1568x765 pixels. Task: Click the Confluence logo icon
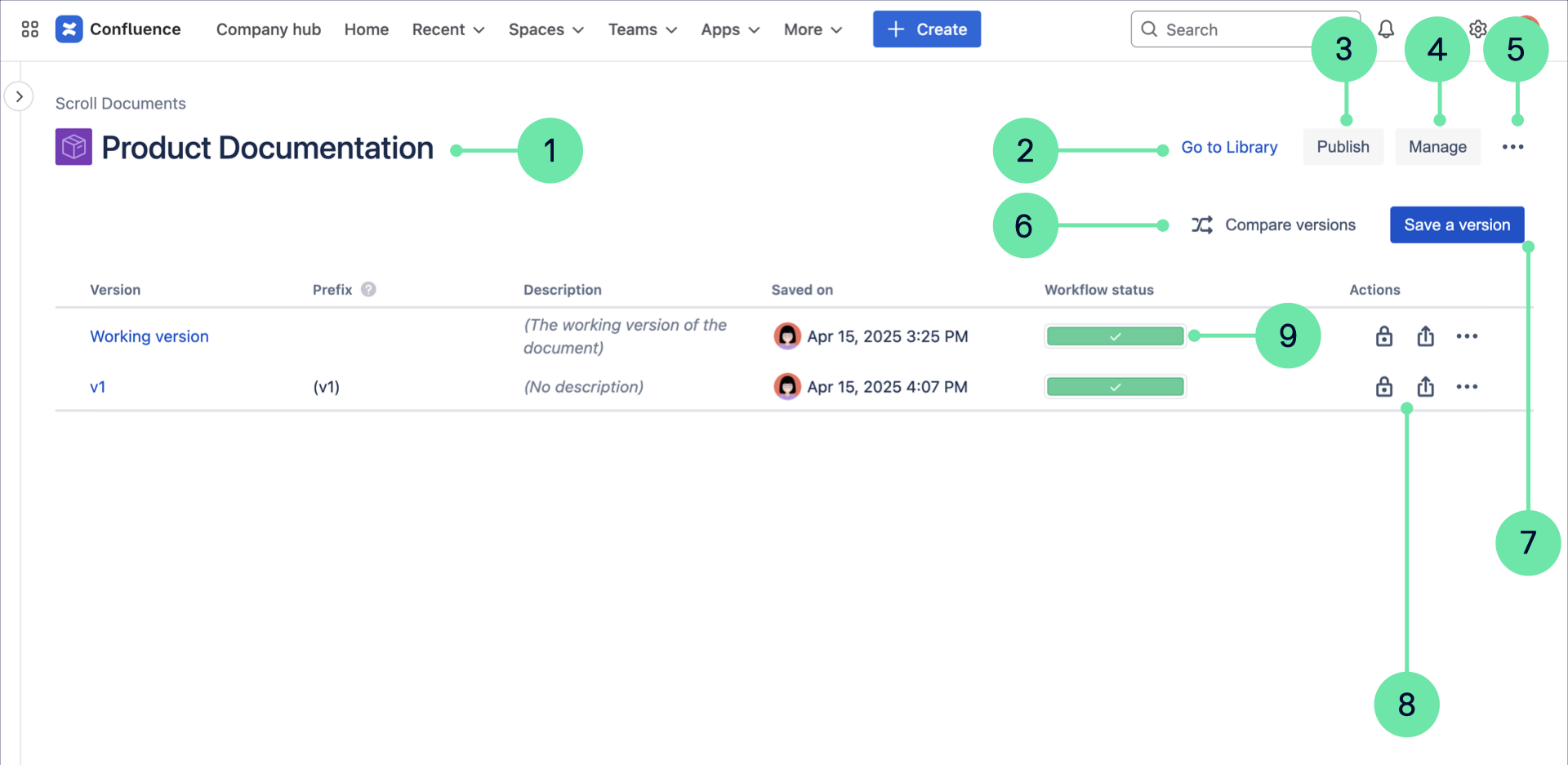(x=69, y=29)
